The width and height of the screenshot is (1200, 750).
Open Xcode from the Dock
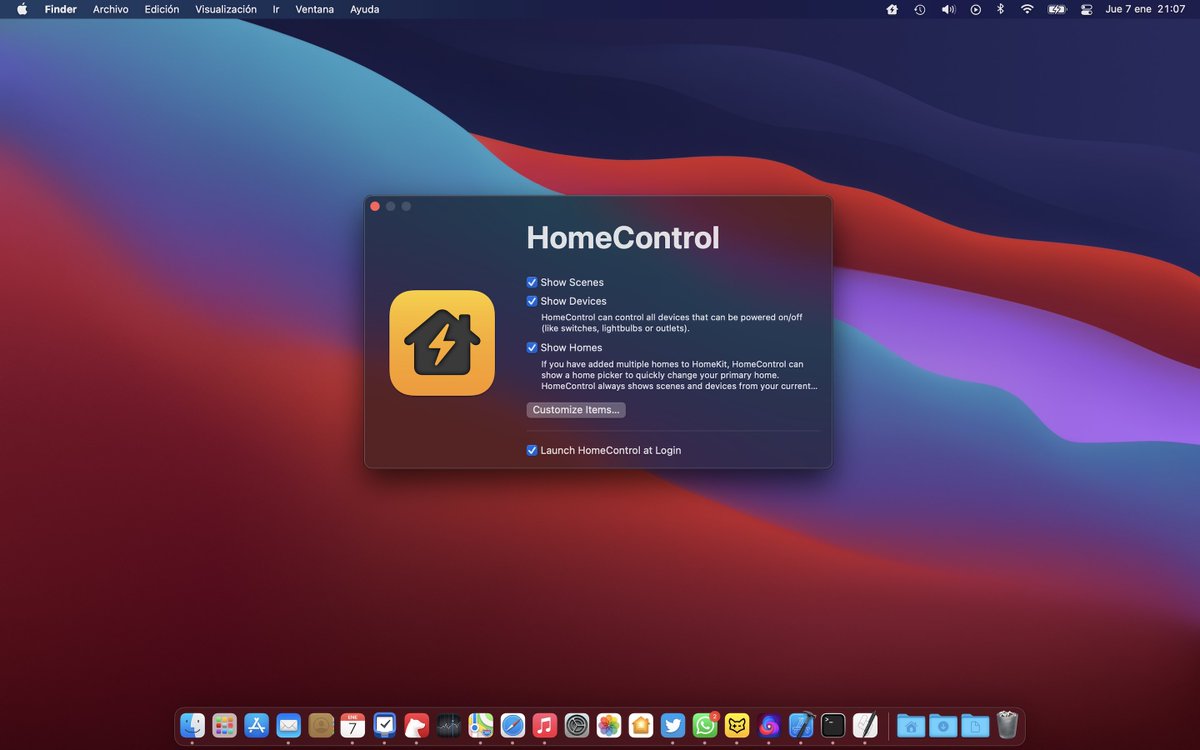click(801, 725)
